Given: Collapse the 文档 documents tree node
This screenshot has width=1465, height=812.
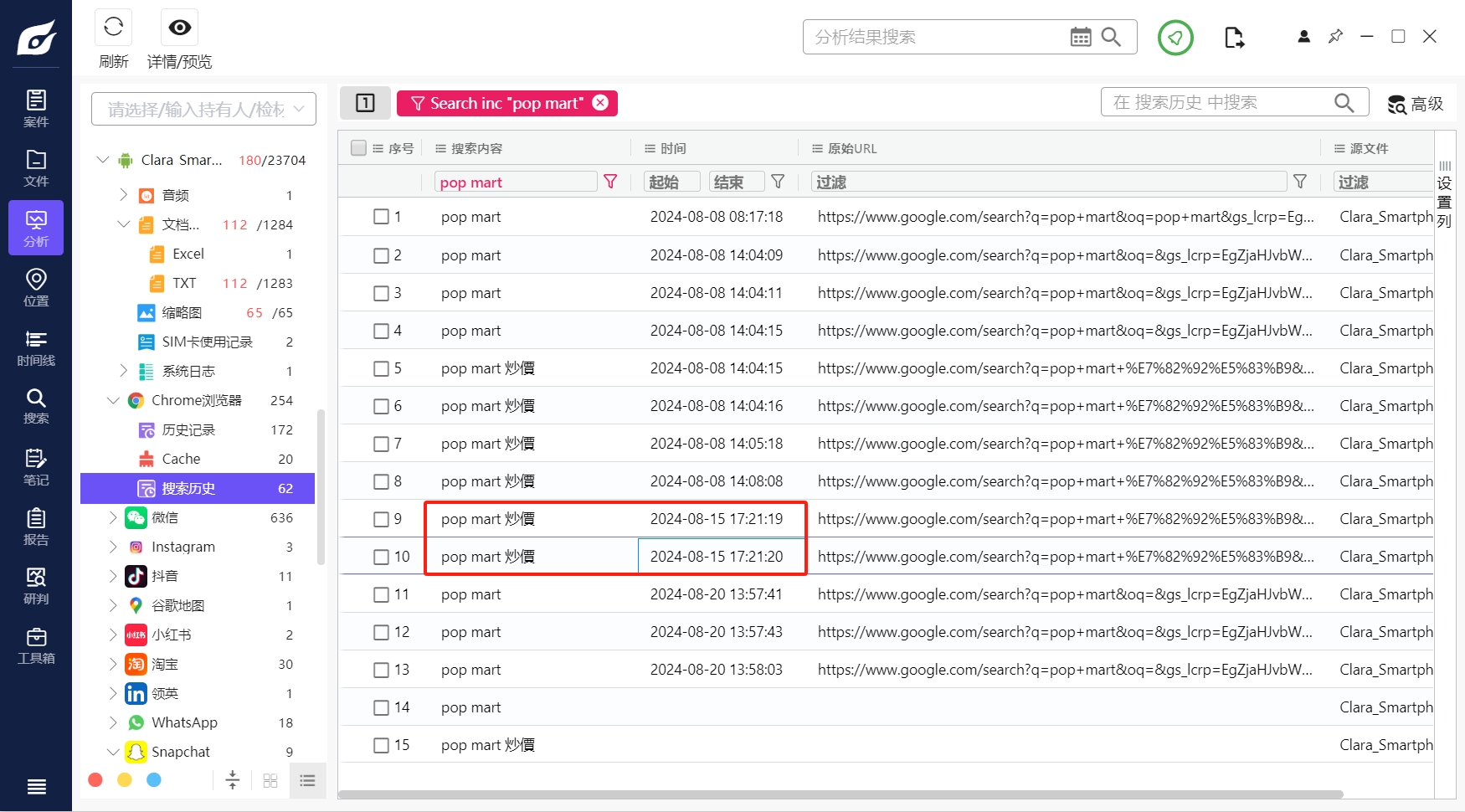Looking at the screenshot, I should point(124,224).
